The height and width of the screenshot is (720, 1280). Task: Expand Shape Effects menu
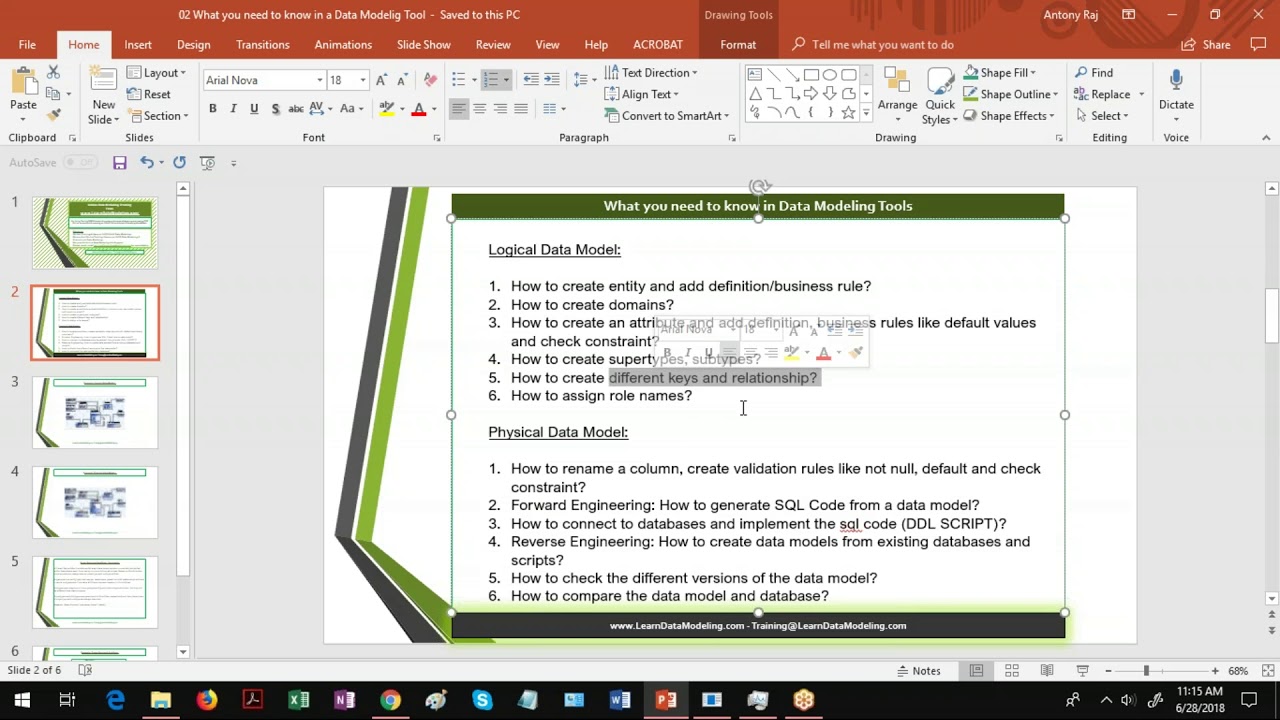1009,116
